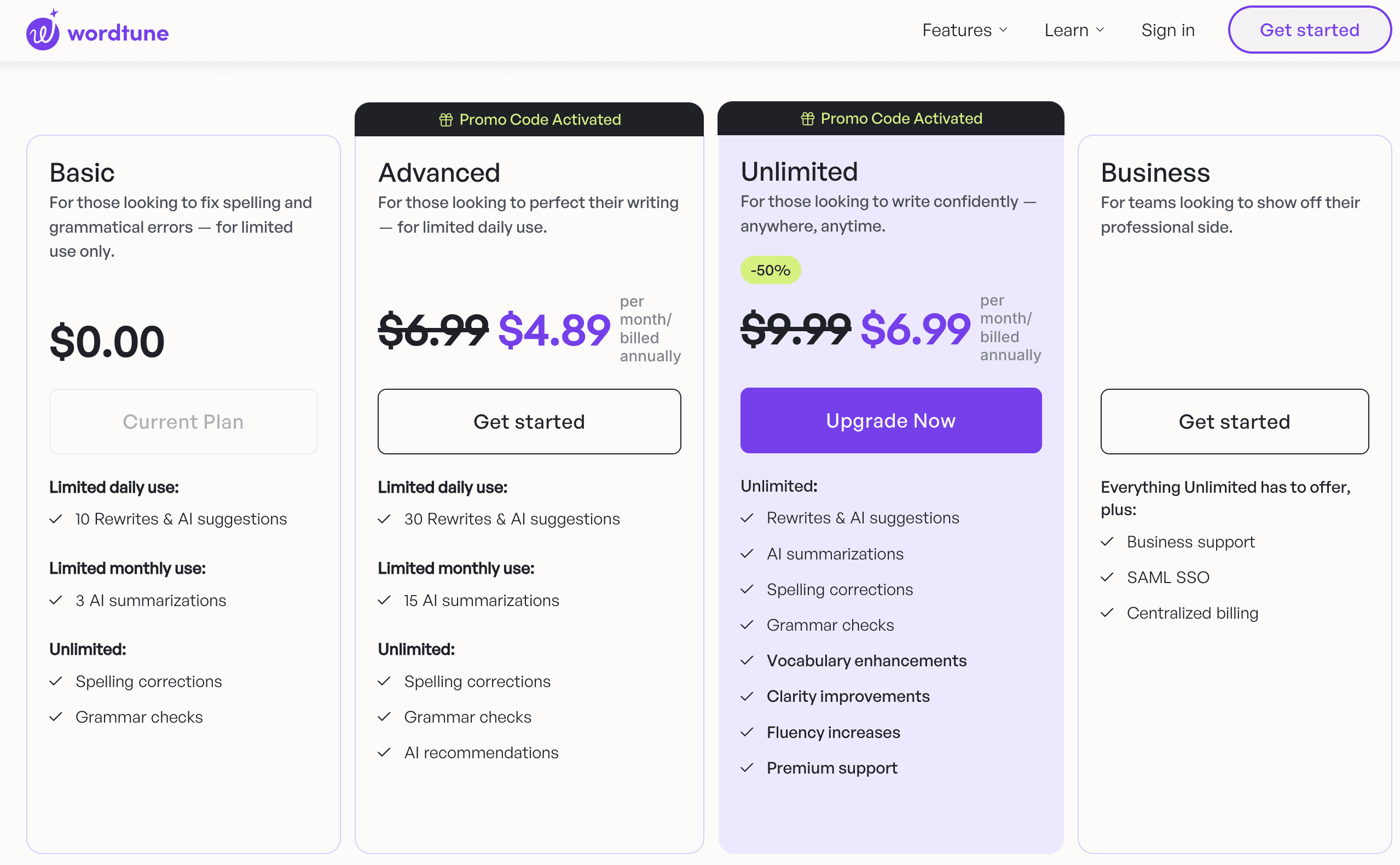
Task: Click checkmark next to 15 AI summarizations
Action: (x=384, y=600)
